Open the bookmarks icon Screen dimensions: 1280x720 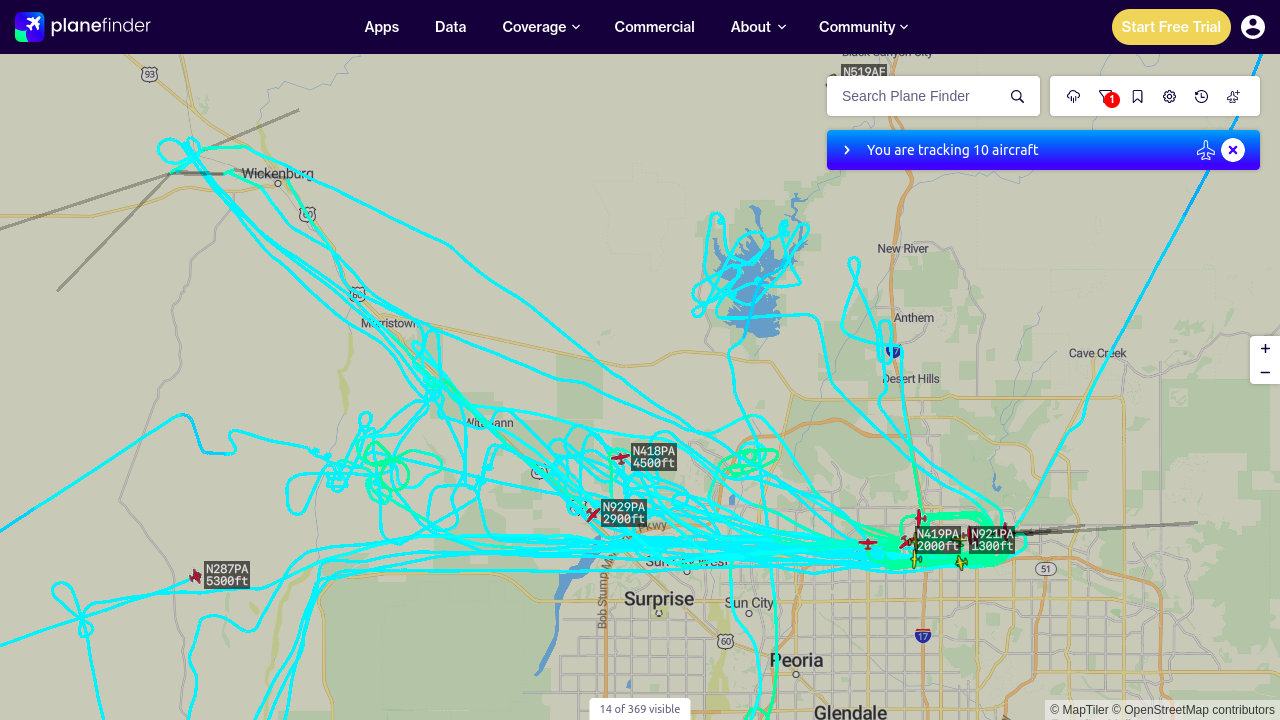click(1138, 96)
